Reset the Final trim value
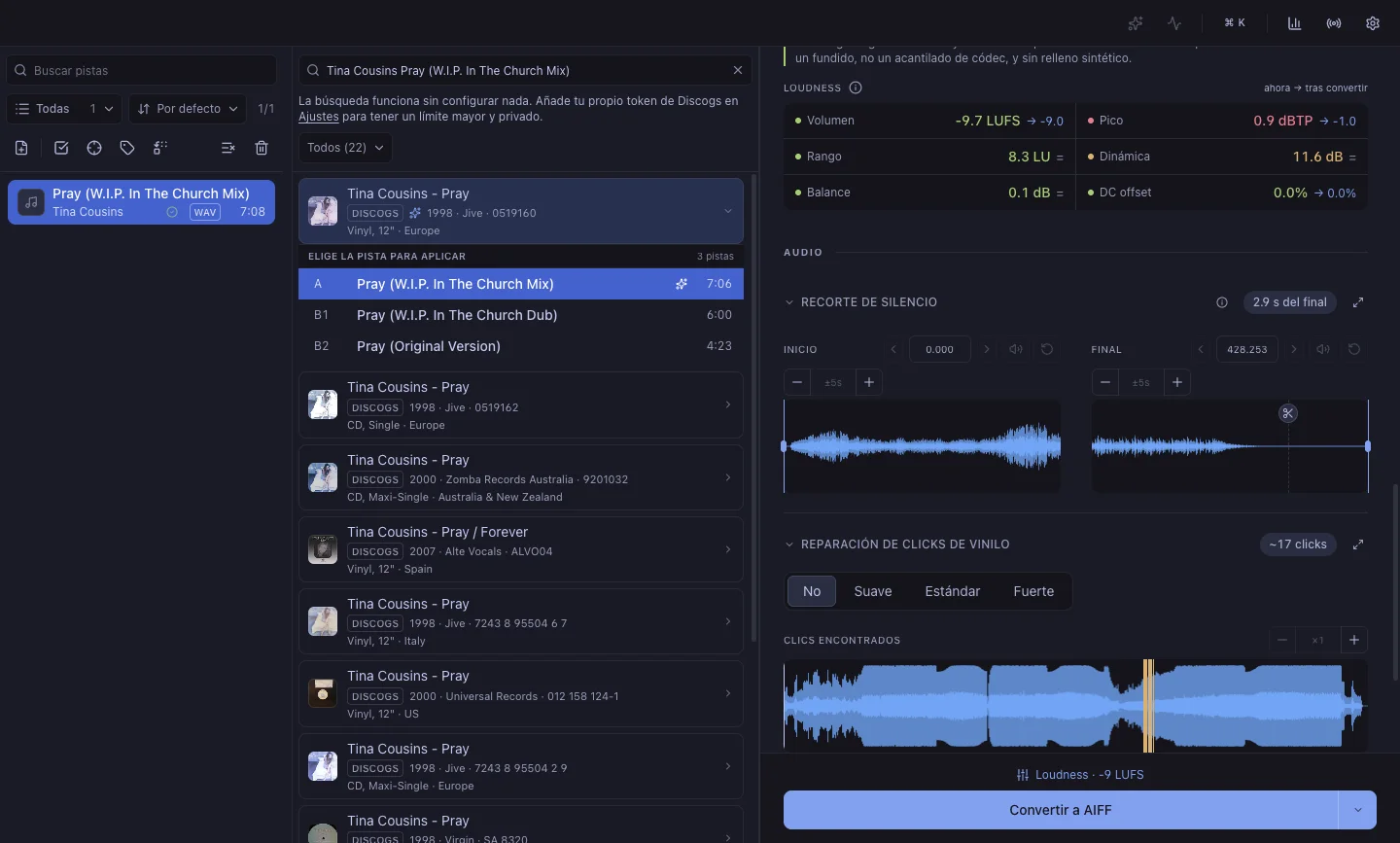This screenshot has height=843, width=1400. click(1354, 349)
